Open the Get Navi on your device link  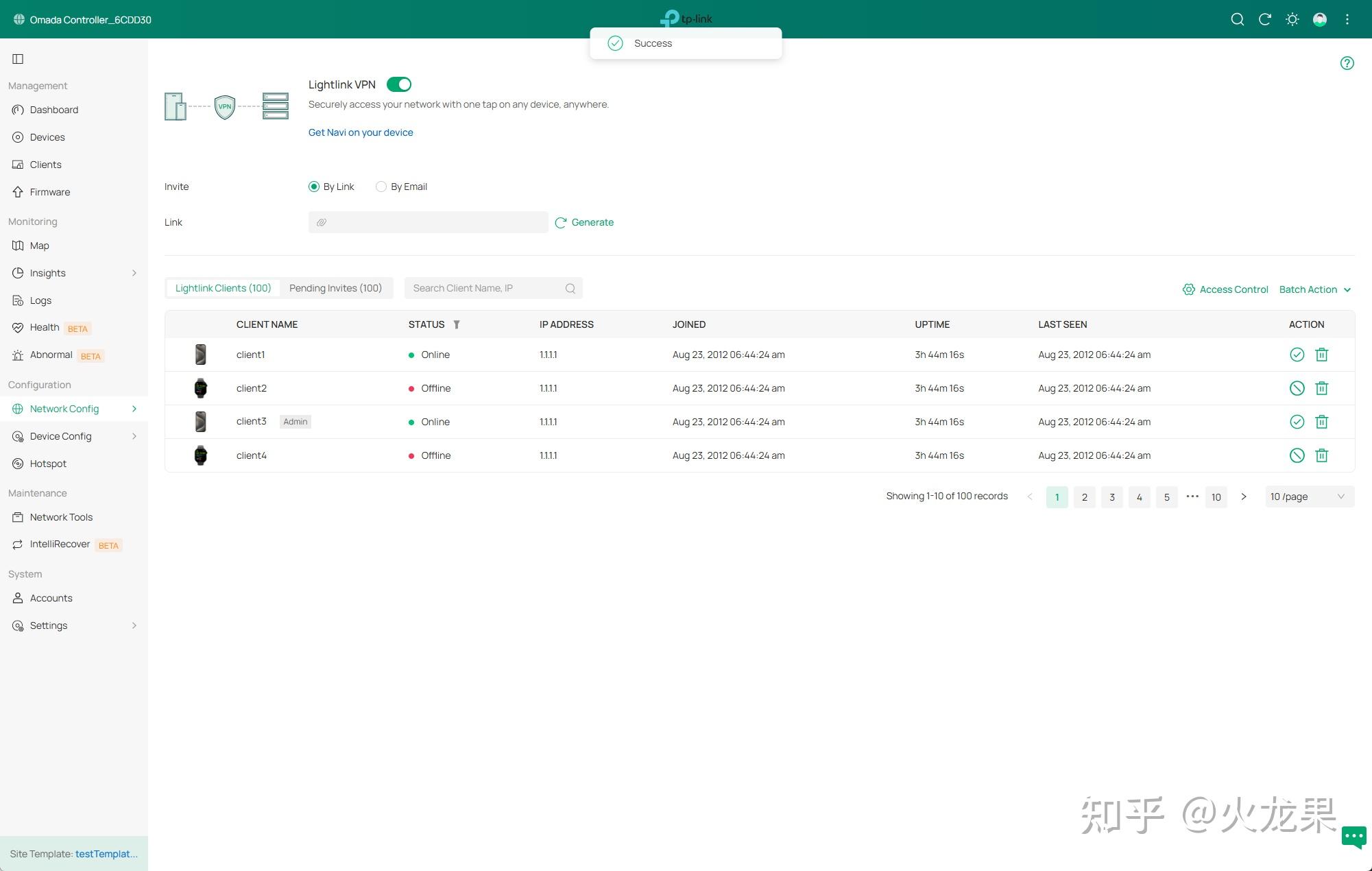[x=361, y=132]
